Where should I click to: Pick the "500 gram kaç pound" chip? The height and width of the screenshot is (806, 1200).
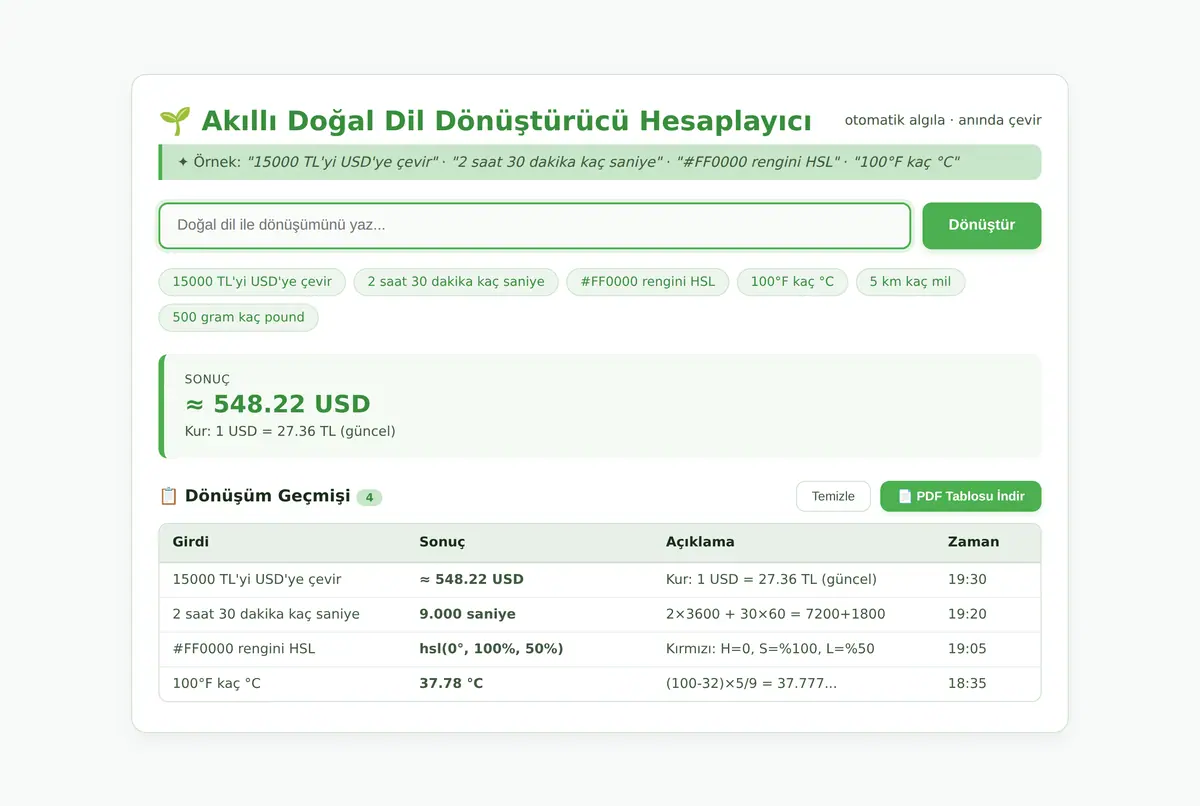click(238, 318)
